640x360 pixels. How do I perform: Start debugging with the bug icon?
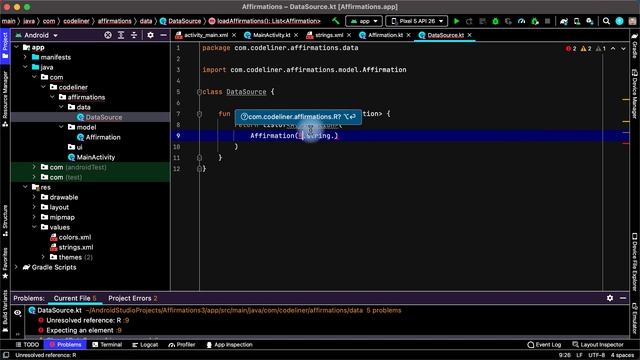tap(495, 21)
